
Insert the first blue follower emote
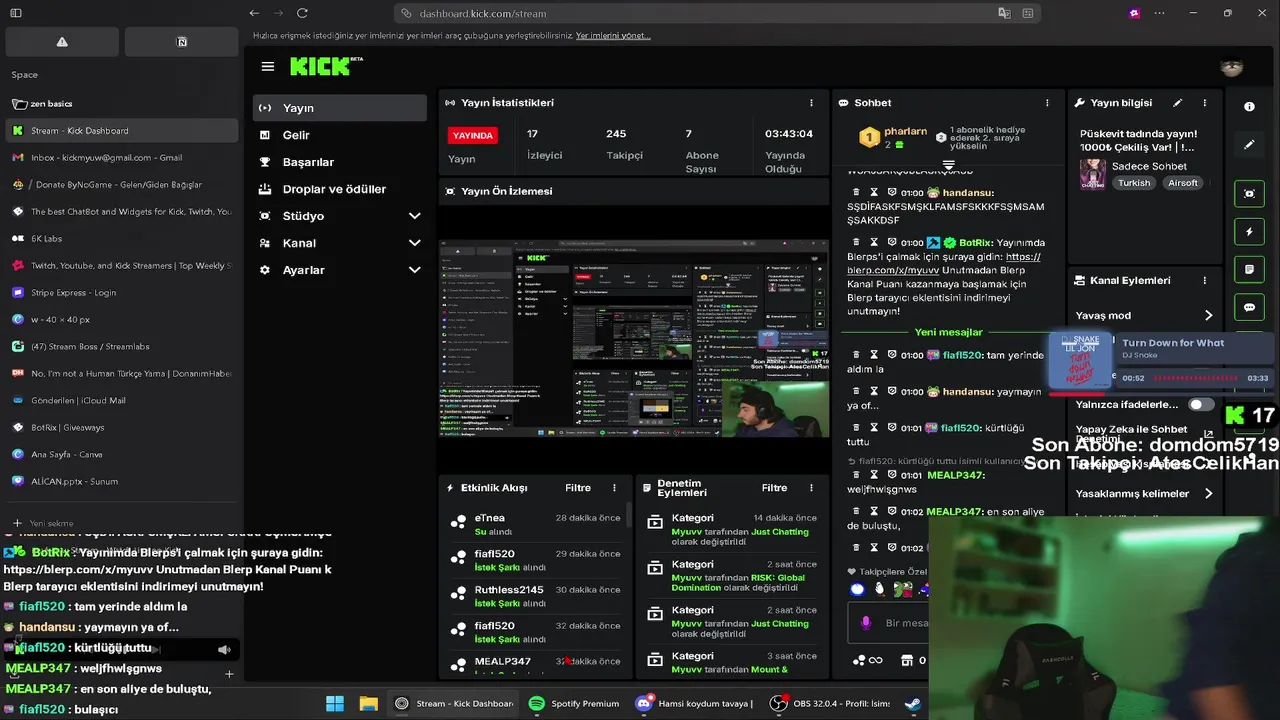point(857,589)
